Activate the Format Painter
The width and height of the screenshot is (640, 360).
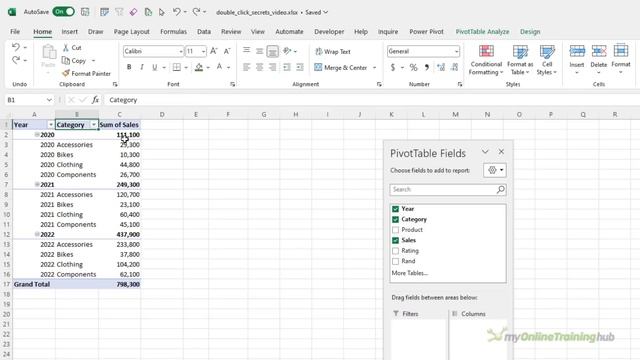coord(86,73)
